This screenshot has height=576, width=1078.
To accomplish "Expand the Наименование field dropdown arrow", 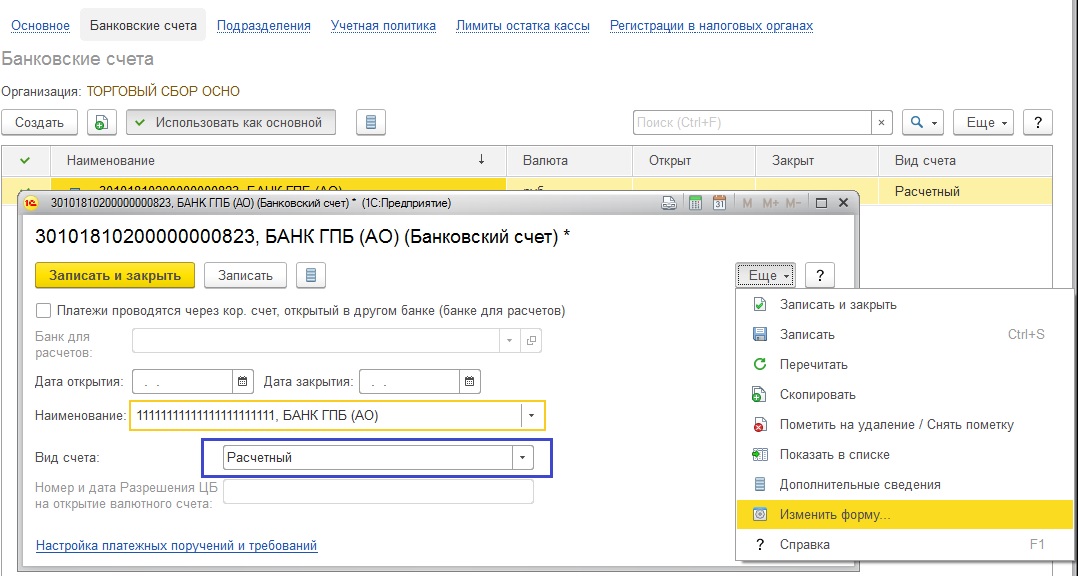I will tap(531, 415).
